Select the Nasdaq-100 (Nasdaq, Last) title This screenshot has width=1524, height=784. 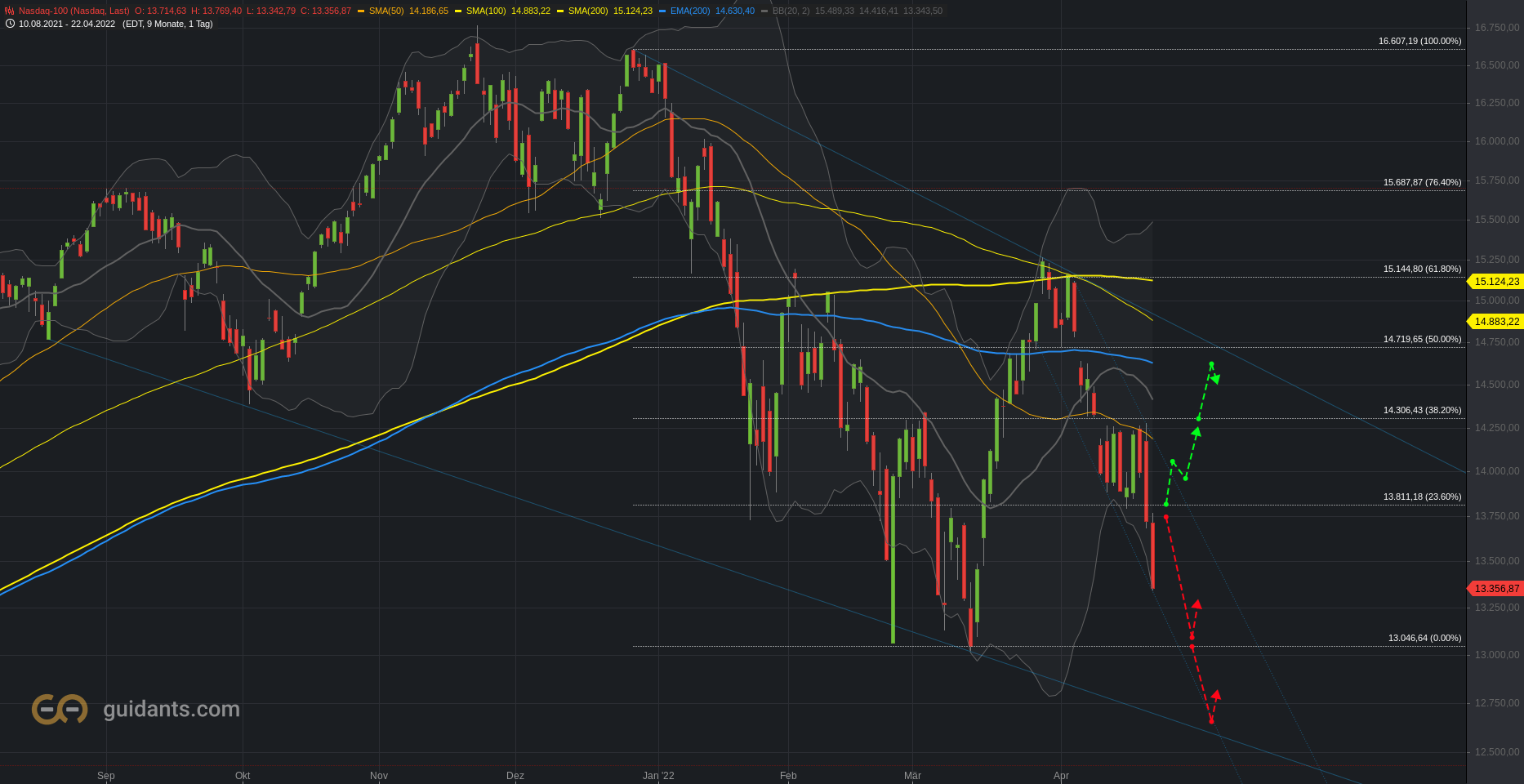point(74,11)
